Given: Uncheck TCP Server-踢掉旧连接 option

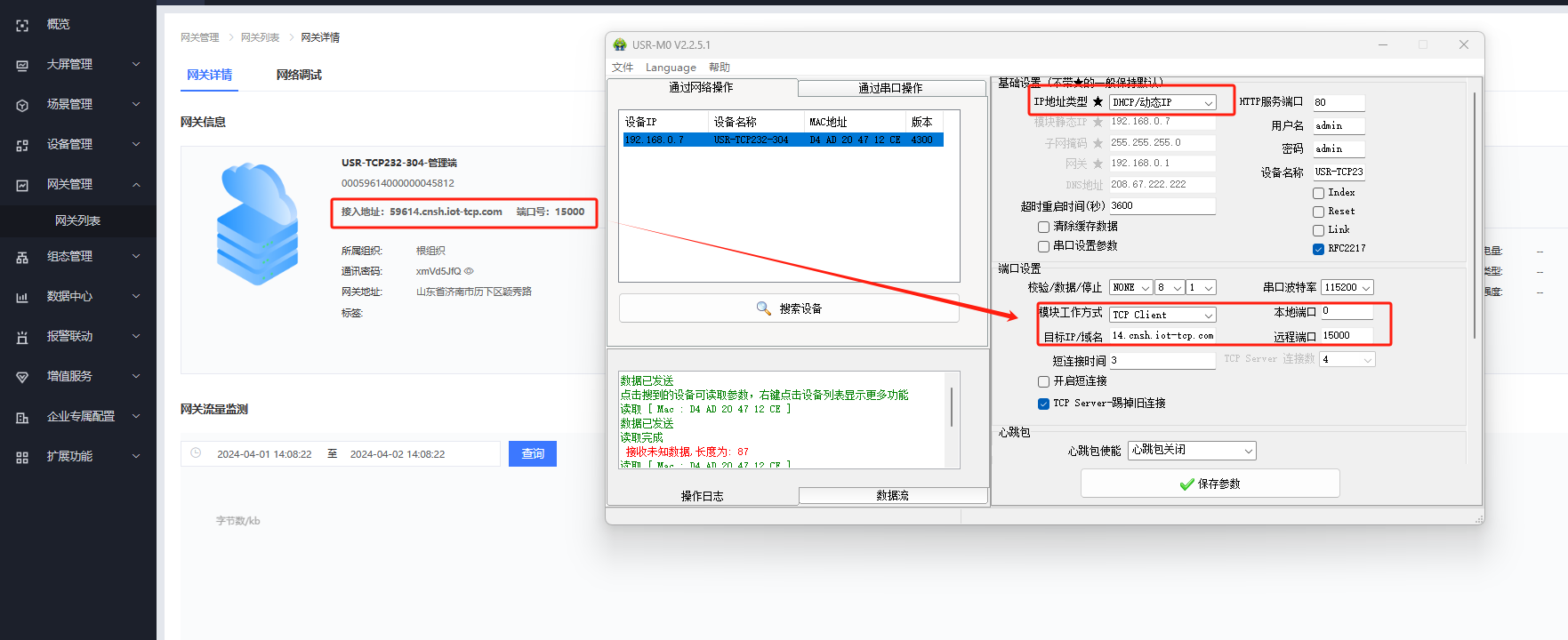Looking at the screenshot, I should coord(1043,404).
